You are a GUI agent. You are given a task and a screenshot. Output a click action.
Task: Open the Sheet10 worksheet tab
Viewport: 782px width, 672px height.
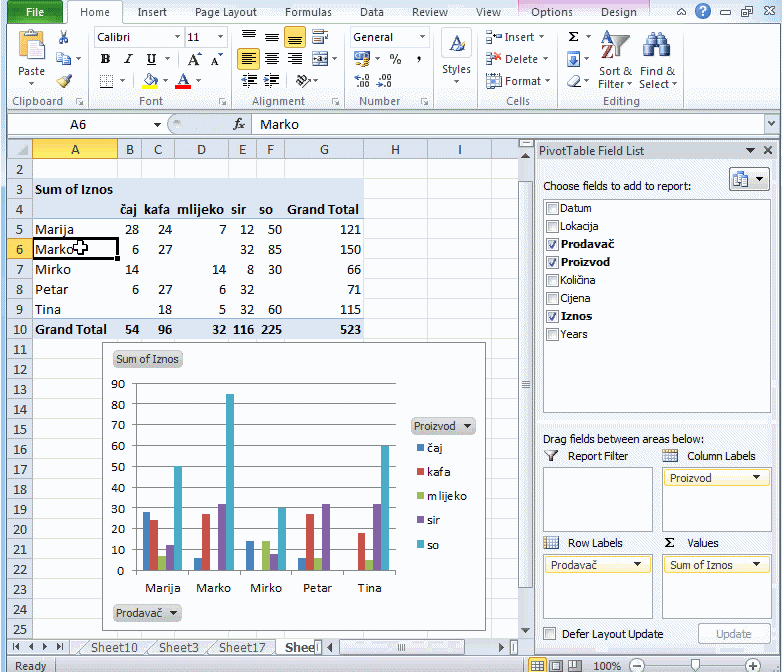pyautogui.click(x=114, y=647)
